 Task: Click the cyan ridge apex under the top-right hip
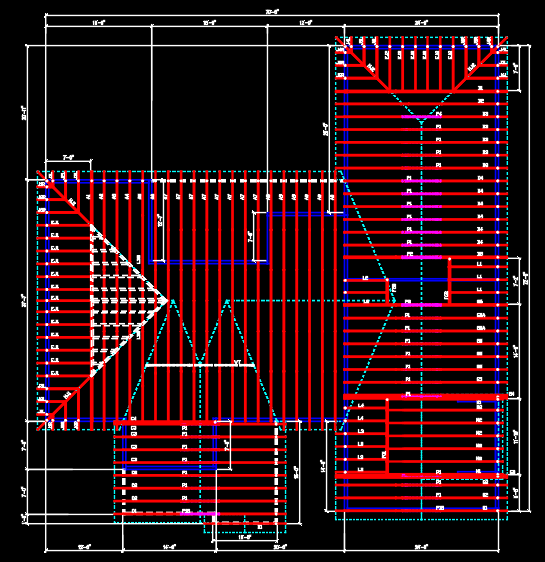[421, 123]
